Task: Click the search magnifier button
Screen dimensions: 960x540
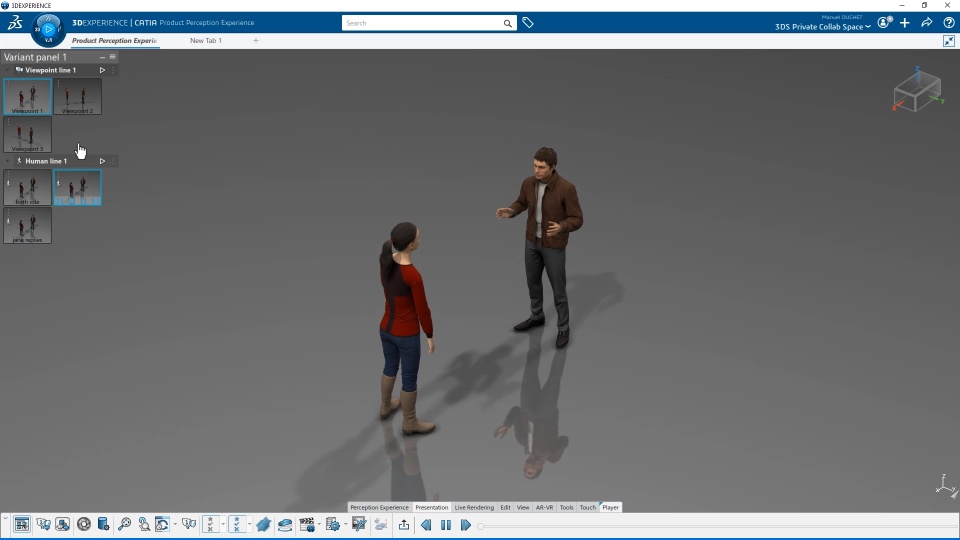Action: pyautogui.click(x=508, y=23)
